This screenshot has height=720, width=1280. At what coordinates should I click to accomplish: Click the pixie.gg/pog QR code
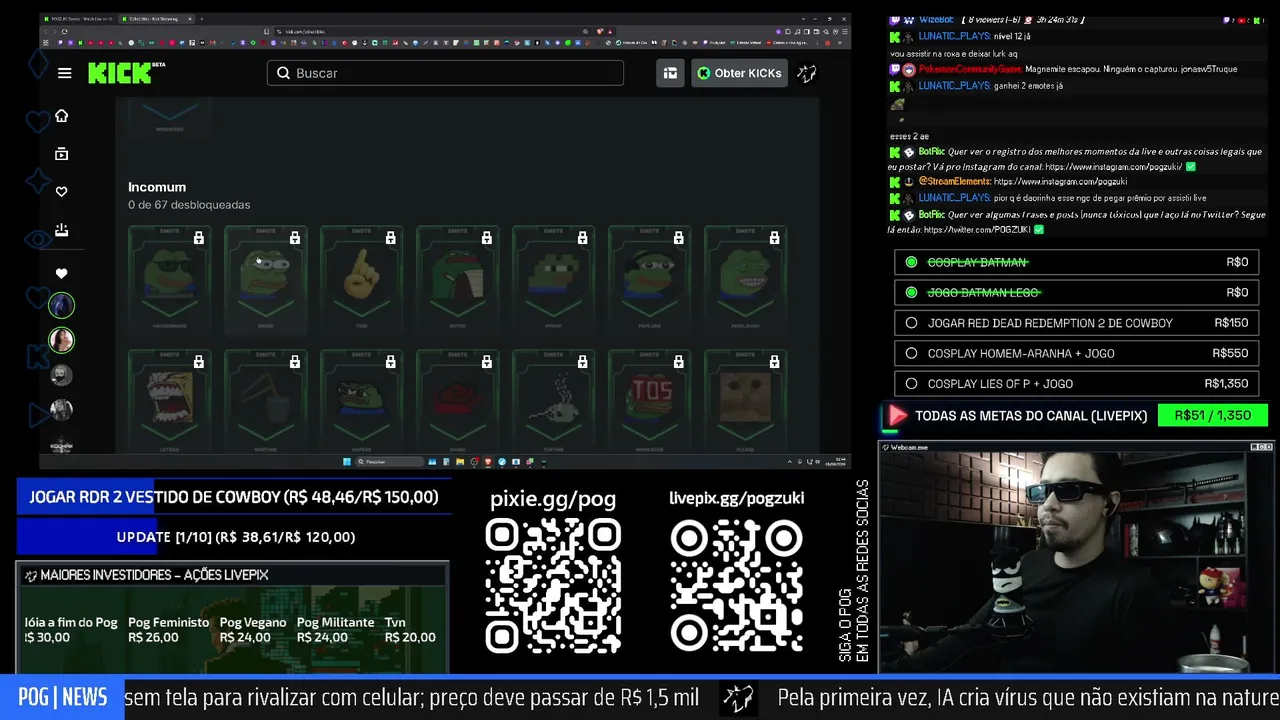pyautogui.click(x=552, y=586)
